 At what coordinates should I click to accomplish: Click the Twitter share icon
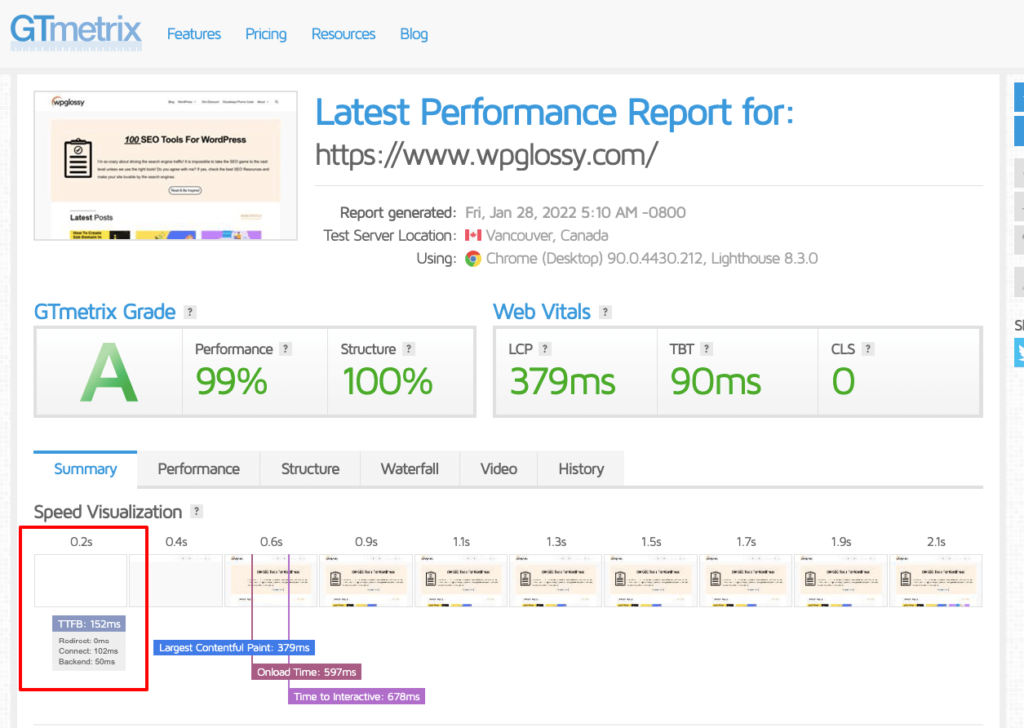[x=1019, y=353]
